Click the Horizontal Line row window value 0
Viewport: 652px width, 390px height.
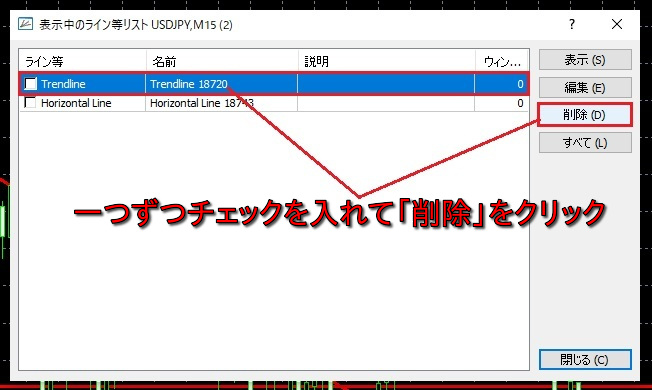(x=520, y=103)
